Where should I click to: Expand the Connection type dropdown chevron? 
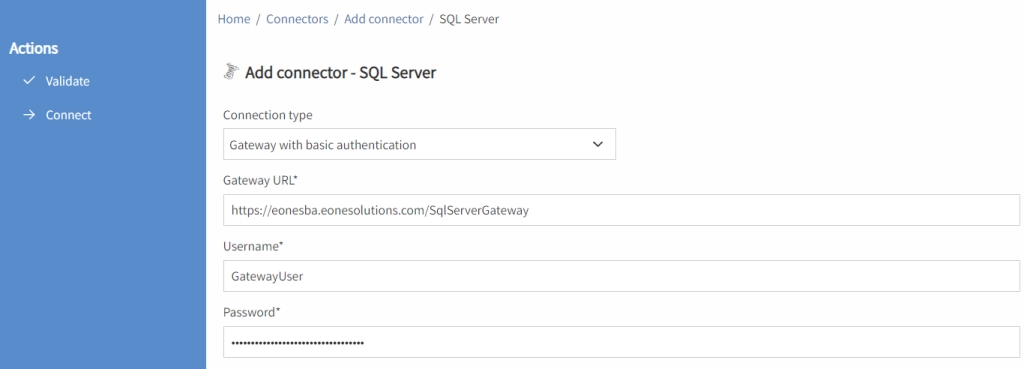pyautogui.click(x=598, y=144)
